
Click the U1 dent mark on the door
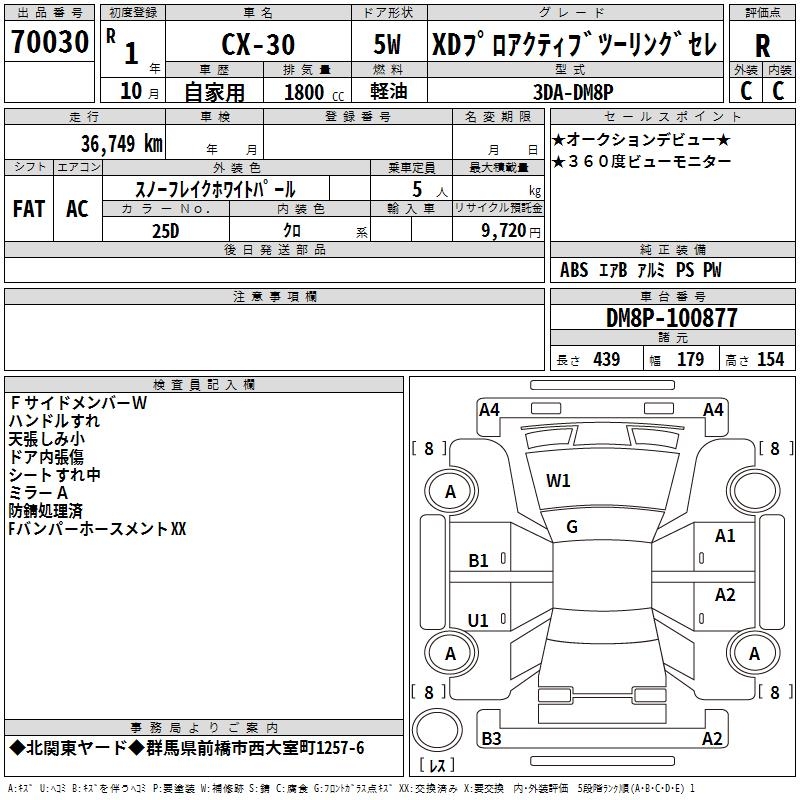478,620
